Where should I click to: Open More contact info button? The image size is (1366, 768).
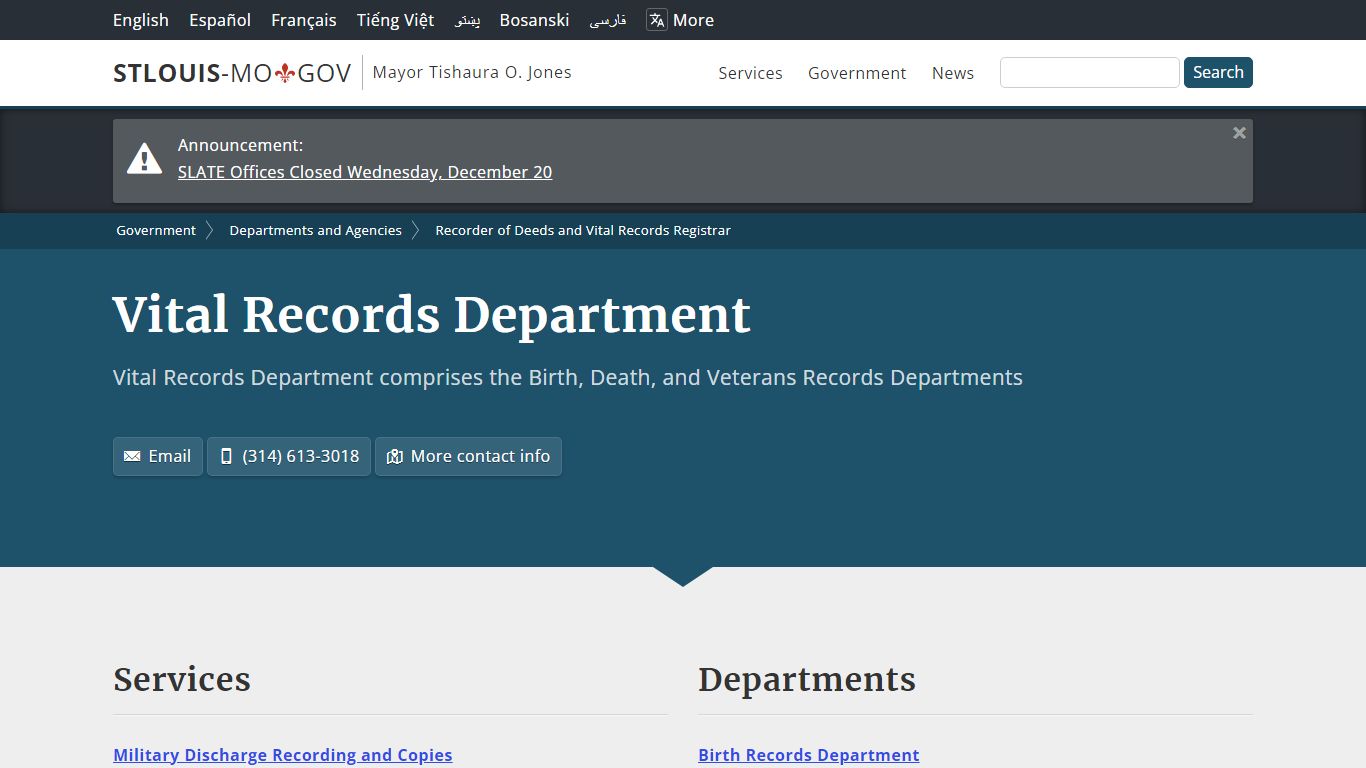click(x=468, y=456)
